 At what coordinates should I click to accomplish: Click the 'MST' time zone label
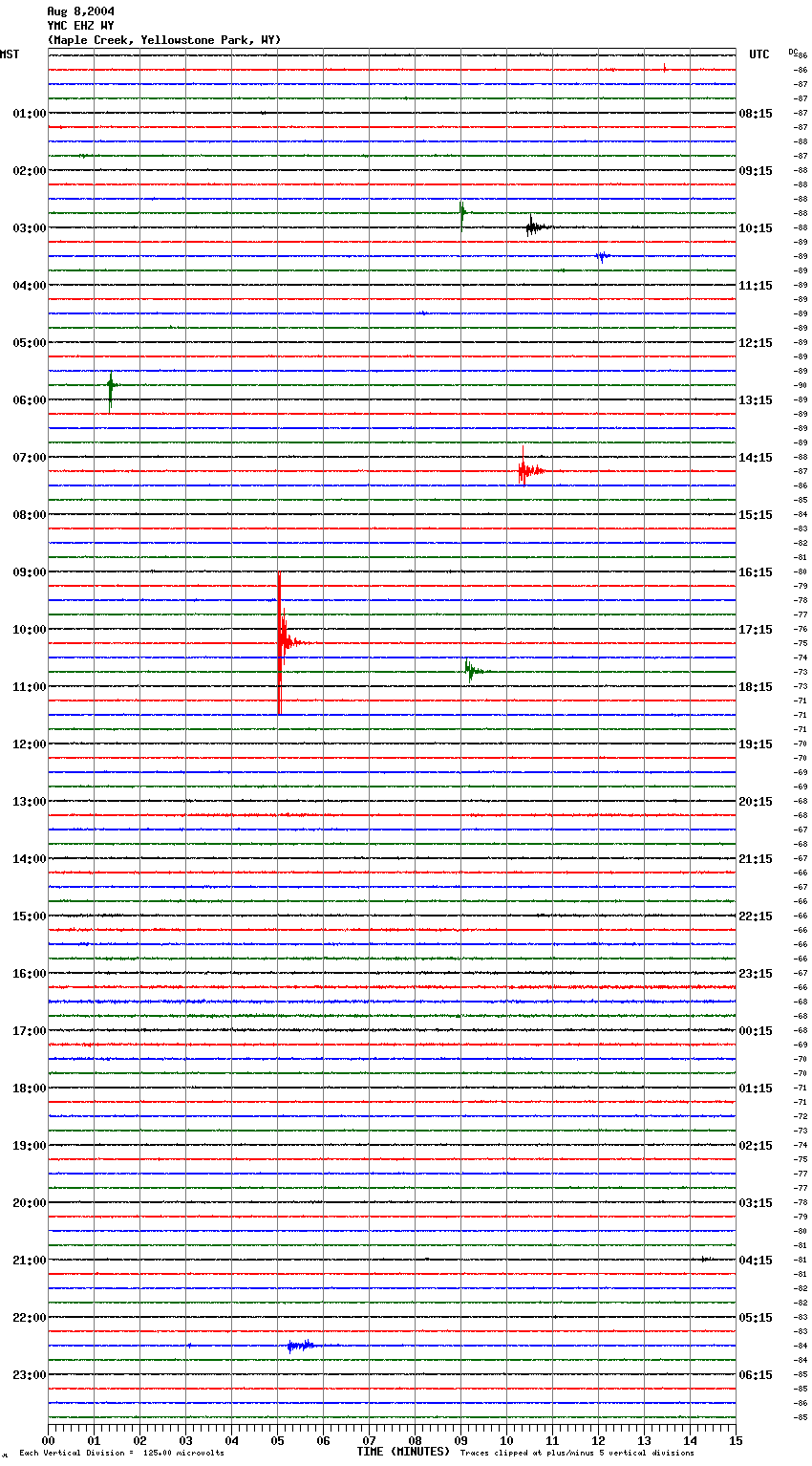[x=10, y=54]
